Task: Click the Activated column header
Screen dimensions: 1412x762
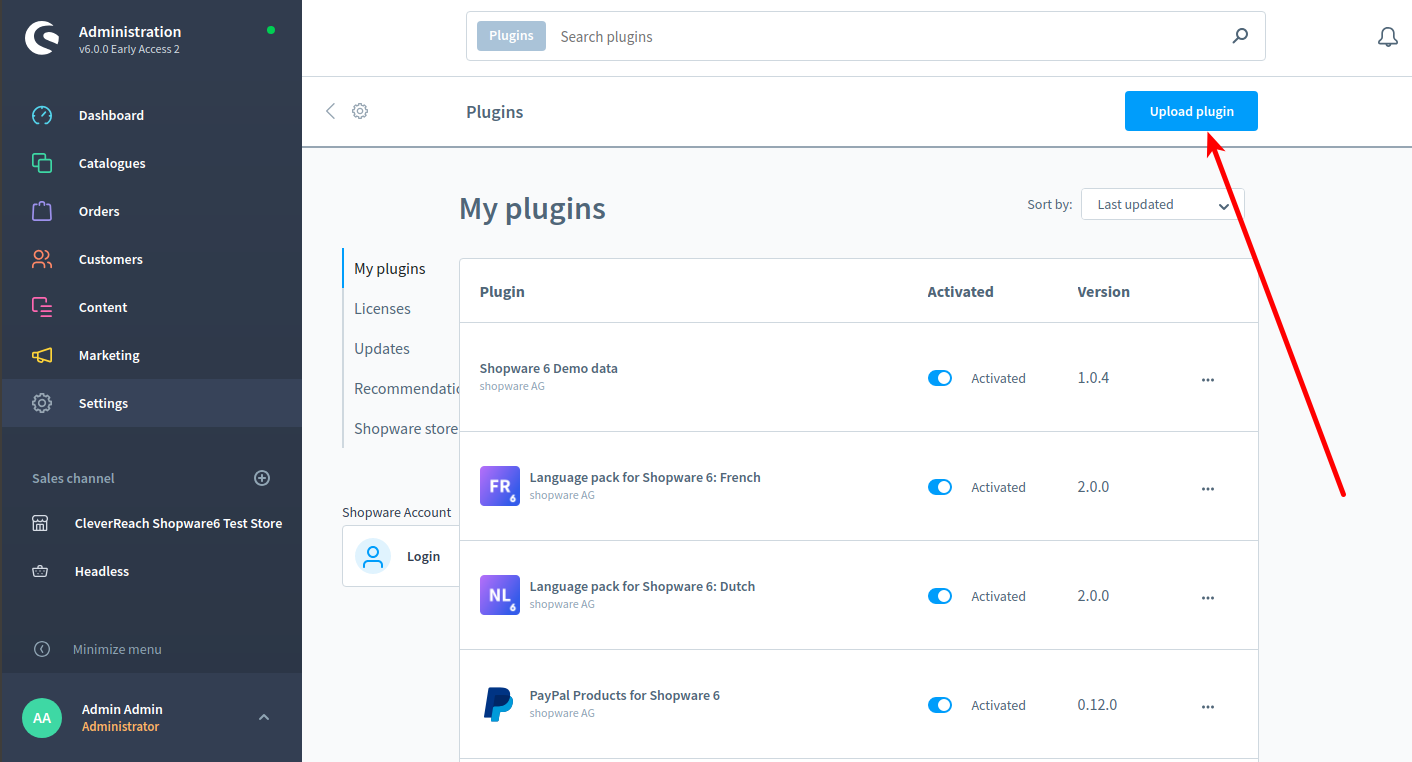Action: (x=960, y=292)
